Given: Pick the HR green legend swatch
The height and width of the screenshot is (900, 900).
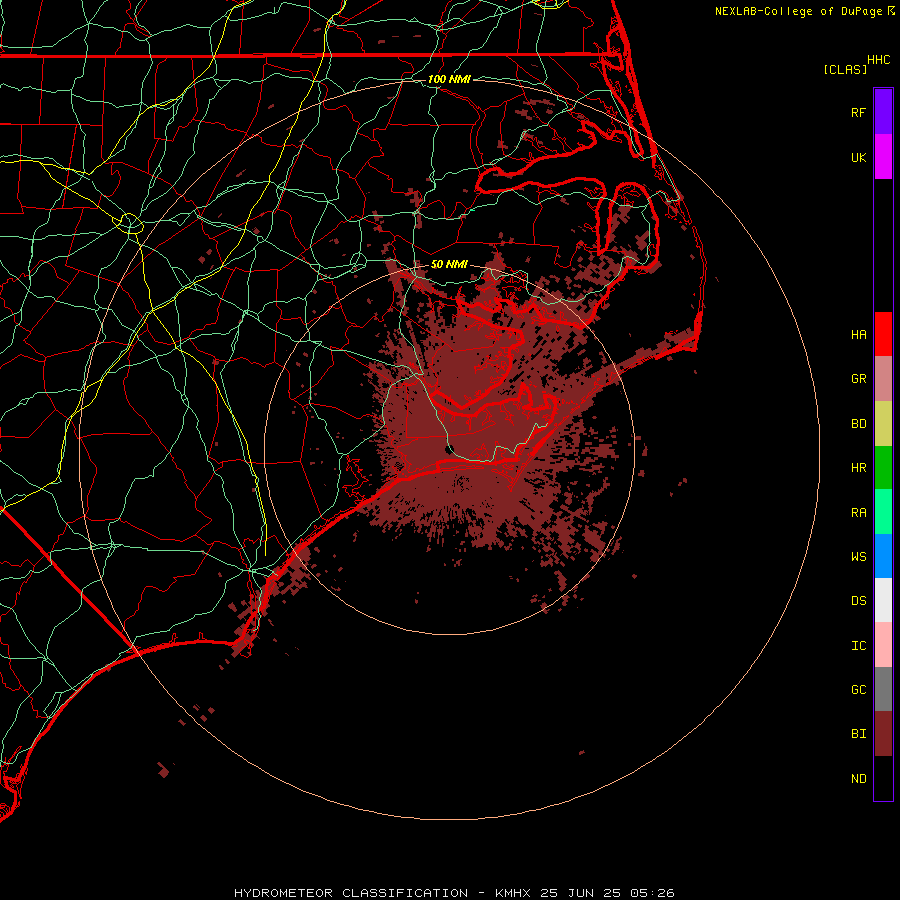Looking at the screenshot, I should click(x=883, y=468).
